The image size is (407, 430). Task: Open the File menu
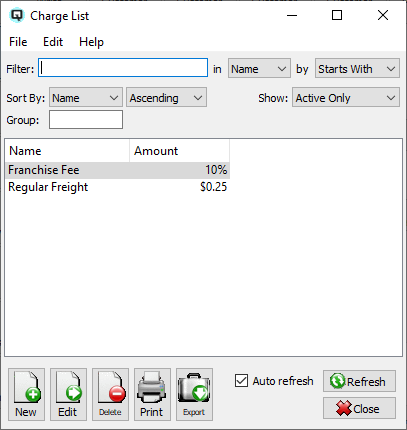click(18, 42)
